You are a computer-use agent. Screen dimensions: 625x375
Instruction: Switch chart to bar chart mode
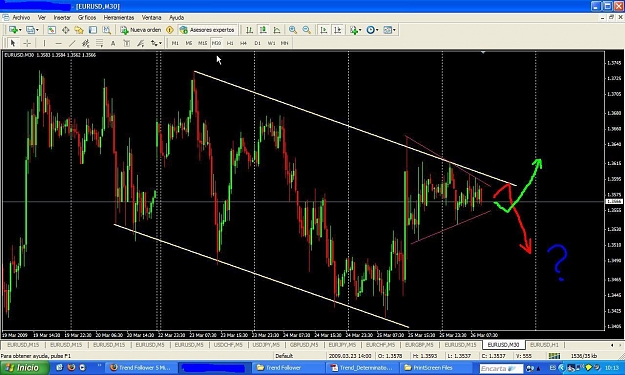(250, 30)
